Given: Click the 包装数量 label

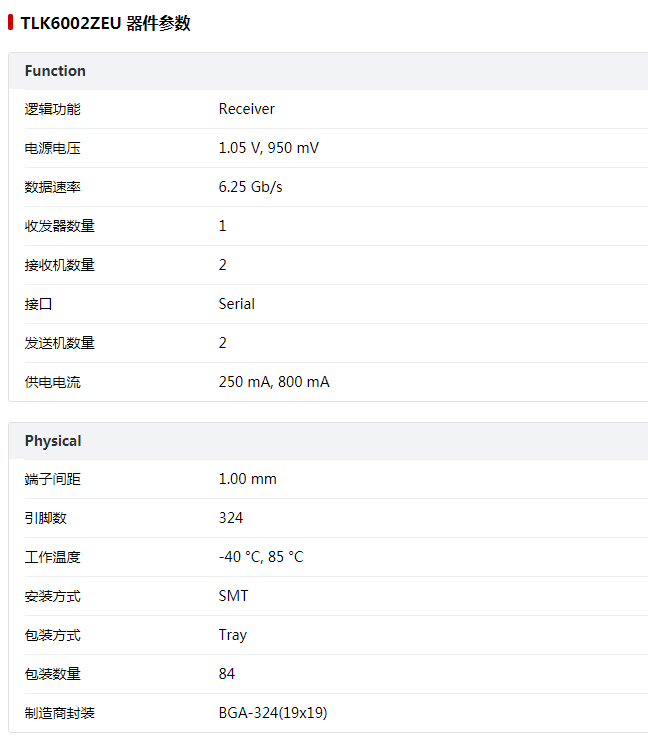Looking at the screenshot, I should pyautogui.click(x=52, y=674).
